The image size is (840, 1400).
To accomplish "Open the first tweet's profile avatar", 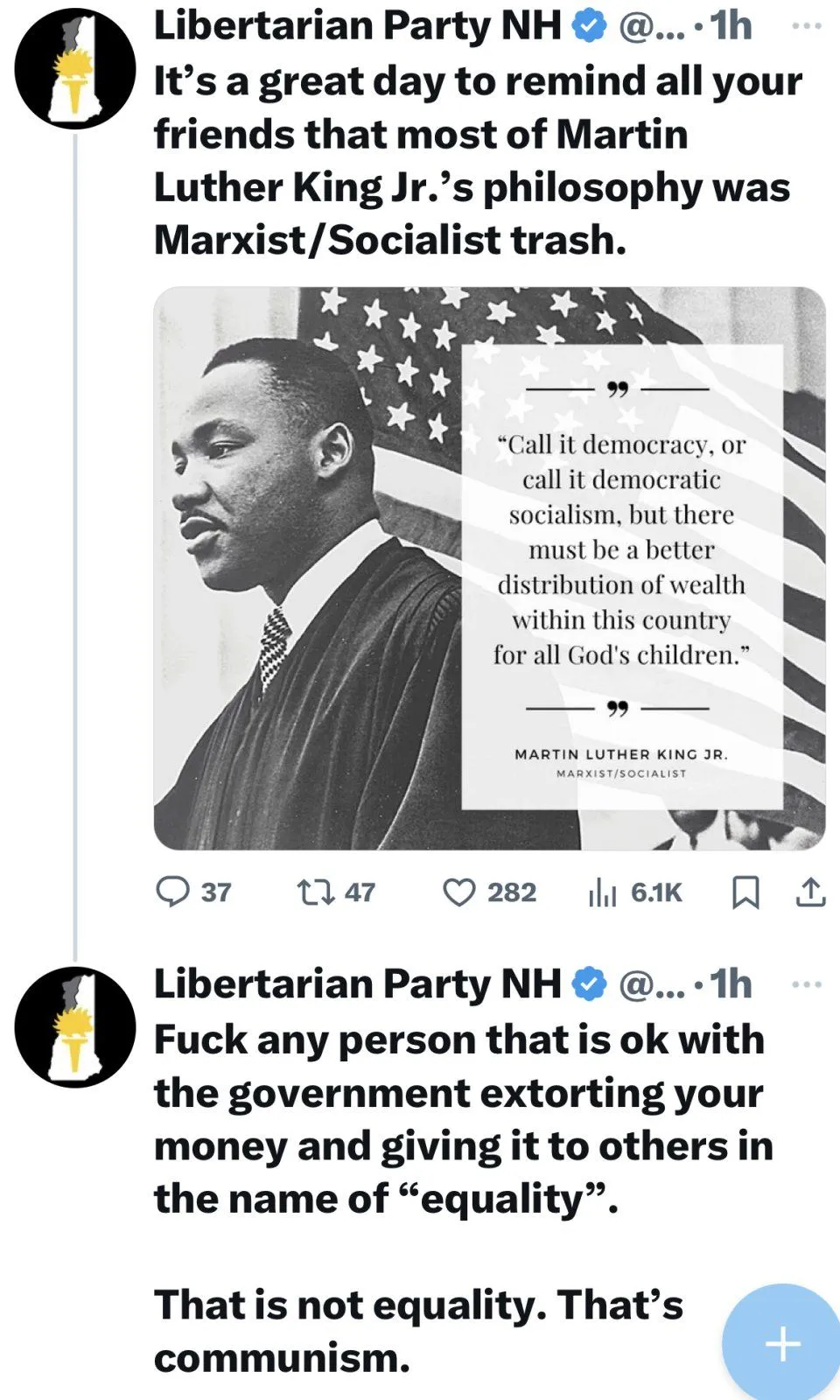I will [75, 69].
